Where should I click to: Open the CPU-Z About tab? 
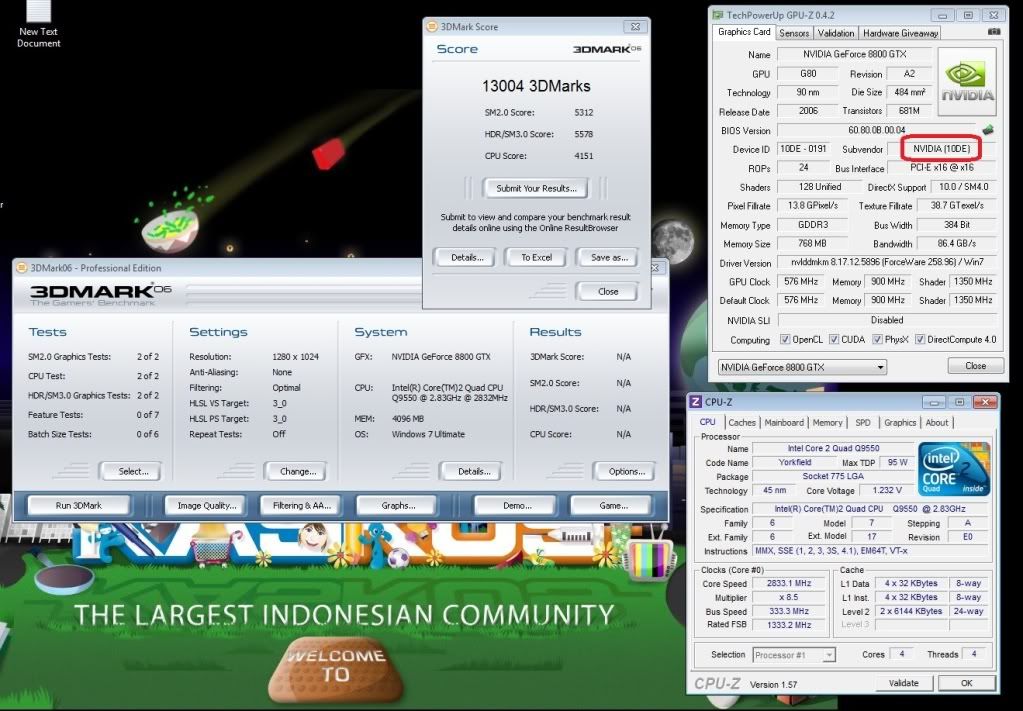(x=937, y=423)
